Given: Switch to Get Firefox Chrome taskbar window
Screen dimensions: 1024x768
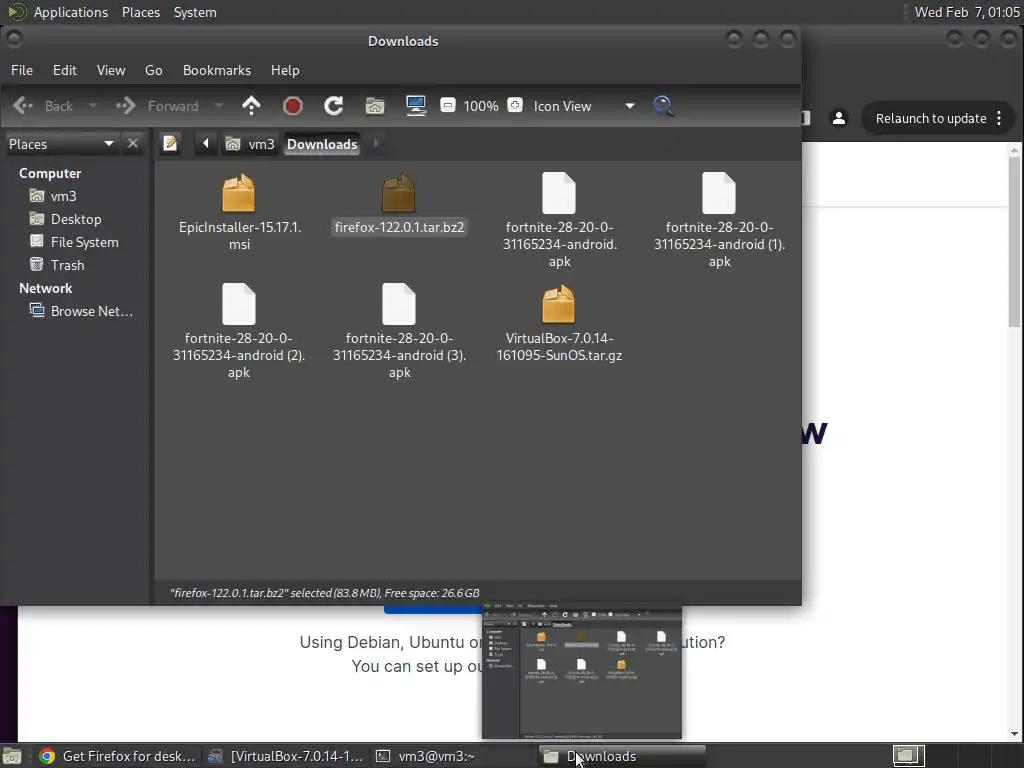Looking at the screenshot, I should tap(118, 756).
